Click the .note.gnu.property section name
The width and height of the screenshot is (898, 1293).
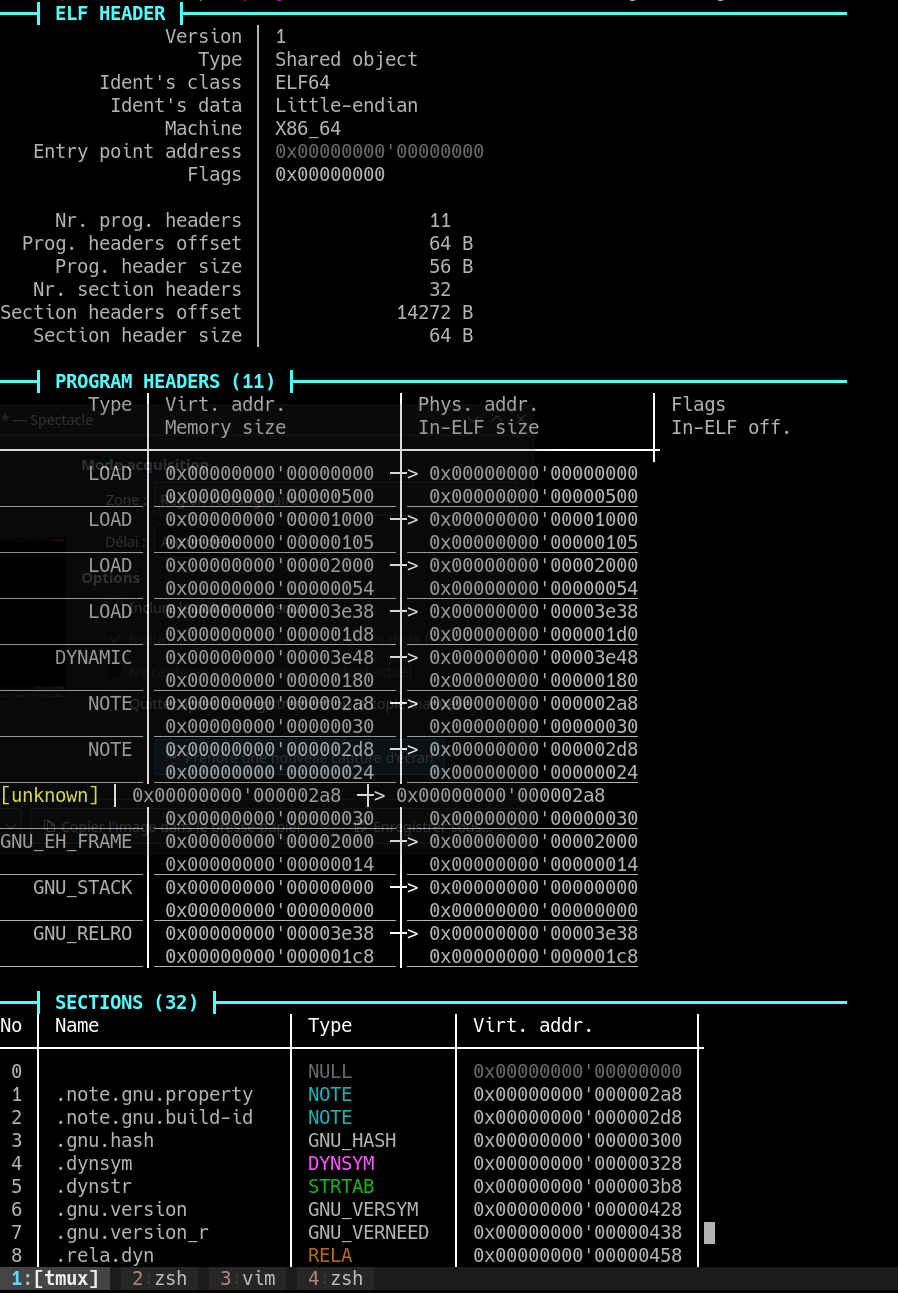click(x=154, y=1094)
